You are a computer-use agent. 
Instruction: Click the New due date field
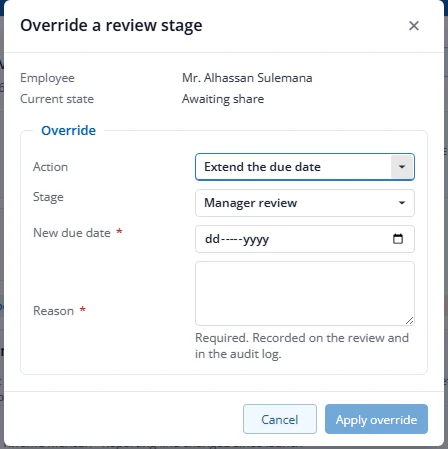[305, 239]
